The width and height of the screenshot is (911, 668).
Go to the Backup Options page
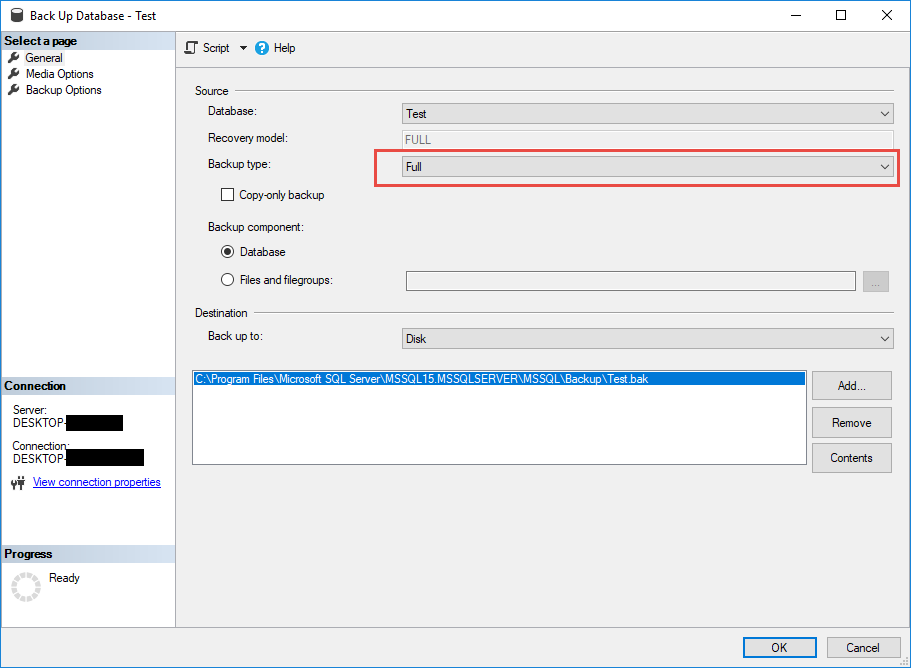click(63, 90)
